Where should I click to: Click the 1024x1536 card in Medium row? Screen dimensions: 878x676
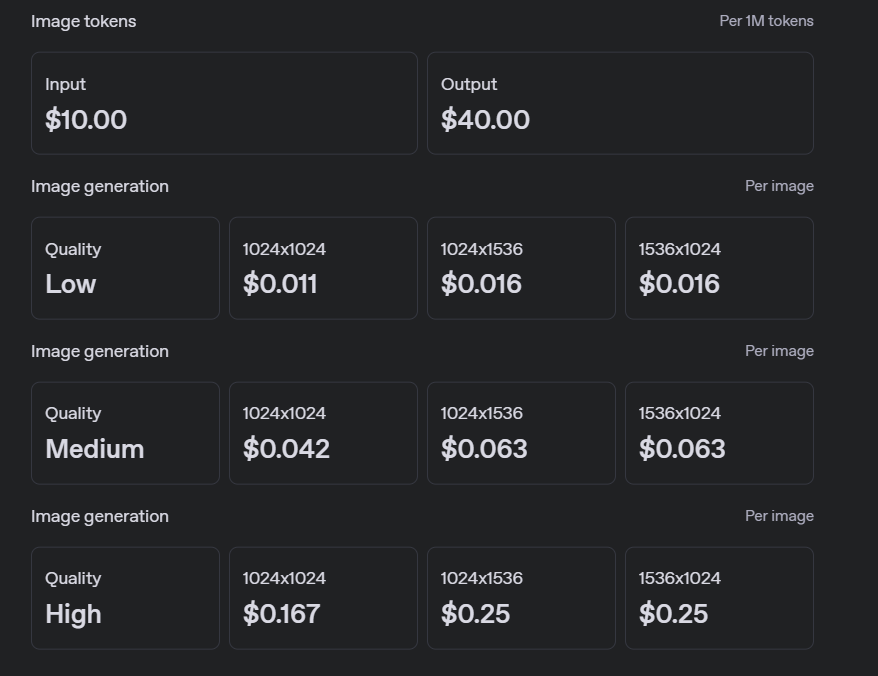(x=521, y=433)
